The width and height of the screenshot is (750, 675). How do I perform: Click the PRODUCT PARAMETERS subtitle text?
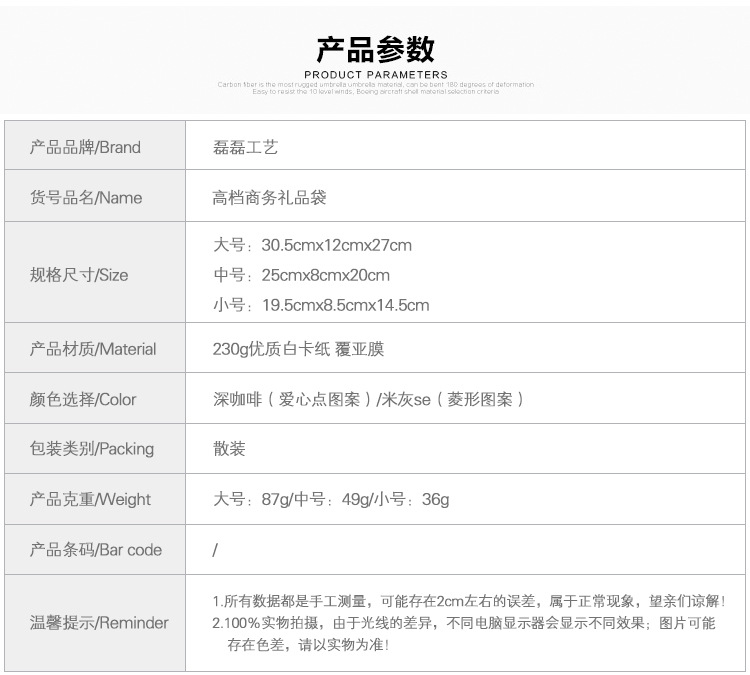(x=376, y=75)
